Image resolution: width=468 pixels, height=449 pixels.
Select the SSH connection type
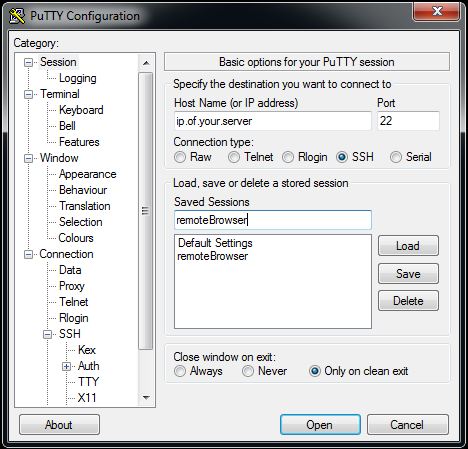342,157
